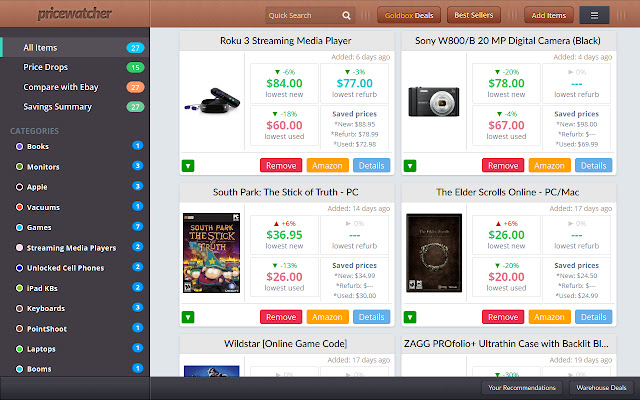
Task: Click the Games count badge 7
Action: click(x=138, y=227)
